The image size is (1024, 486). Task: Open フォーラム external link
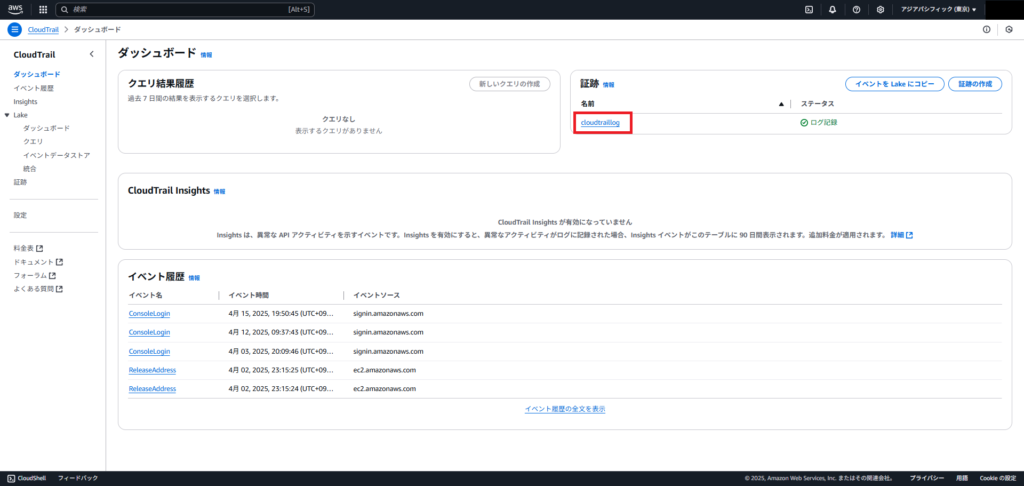tap(35, 275)
